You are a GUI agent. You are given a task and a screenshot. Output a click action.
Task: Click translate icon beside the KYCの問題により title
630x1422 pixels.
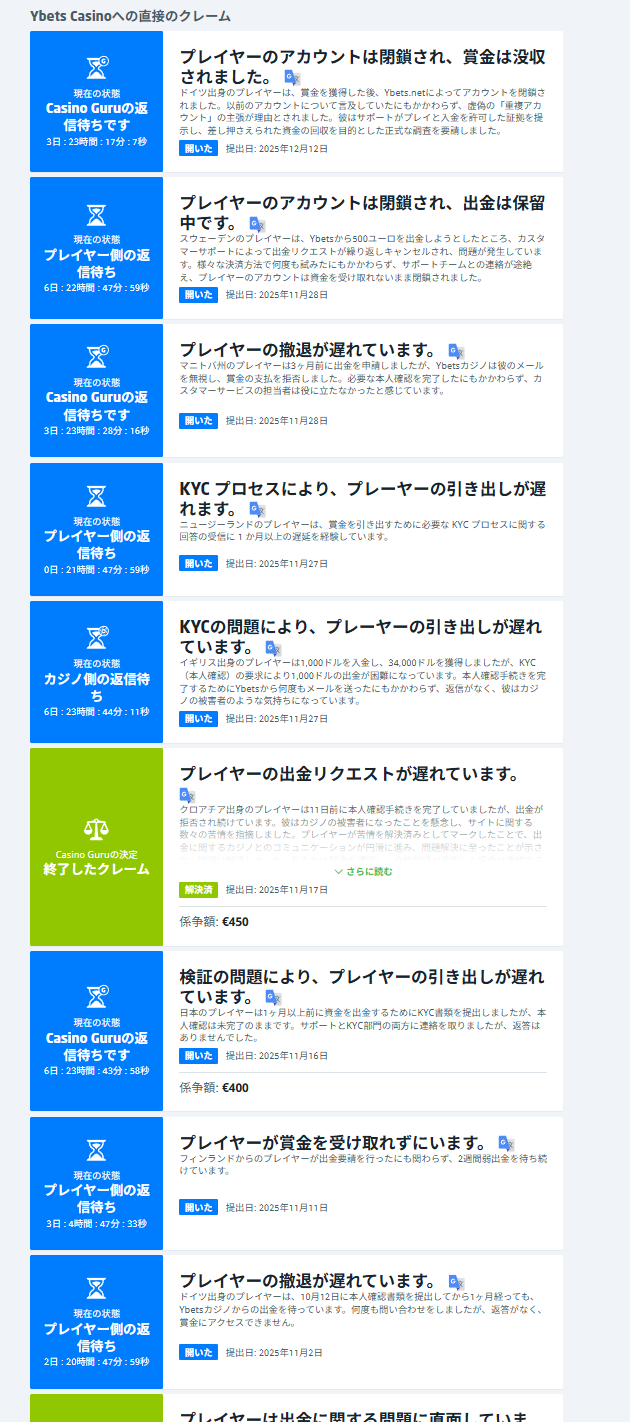[x=273, y=648]
